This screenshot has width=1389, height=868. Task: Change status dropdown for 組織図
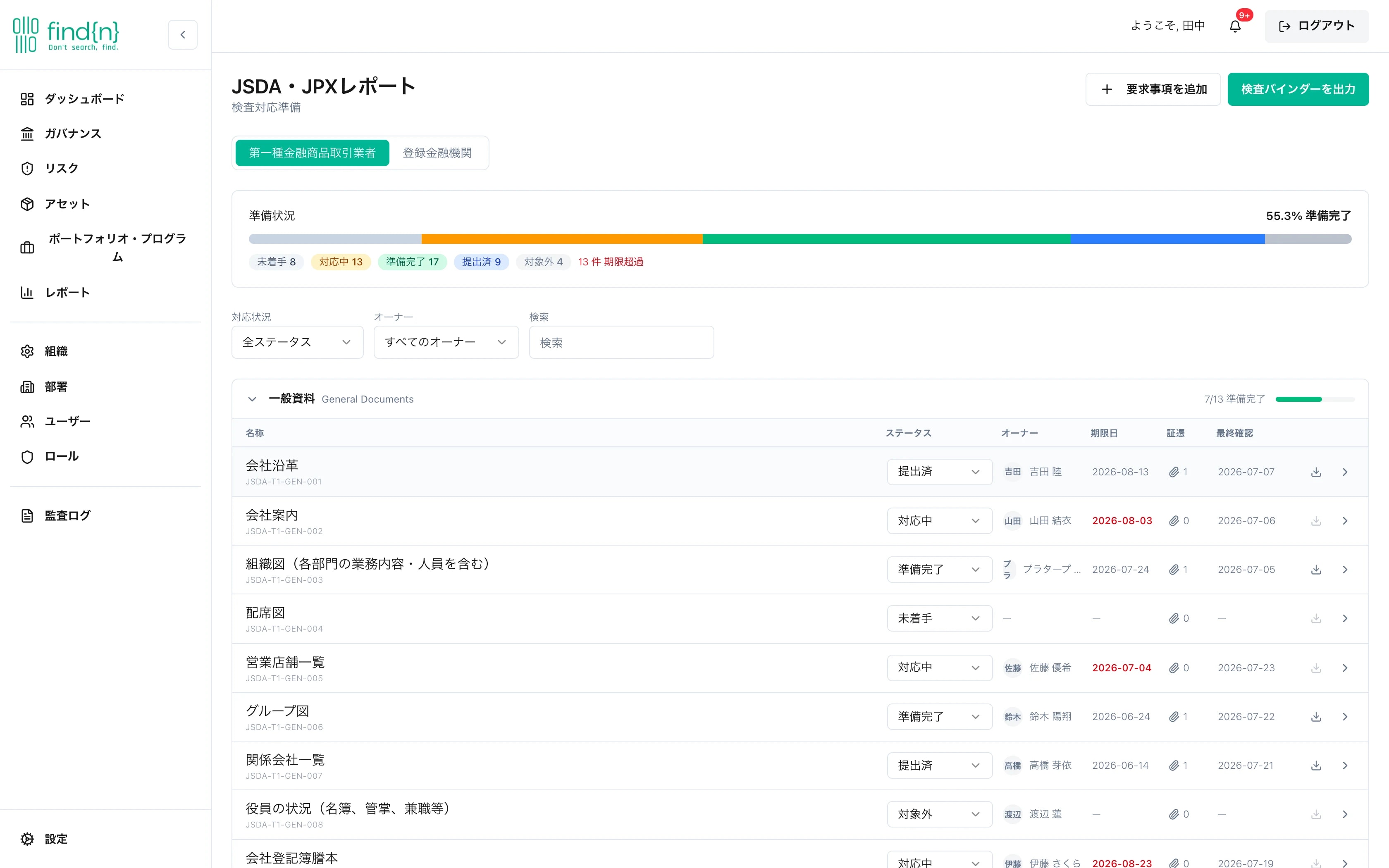[x=940, y=570]
